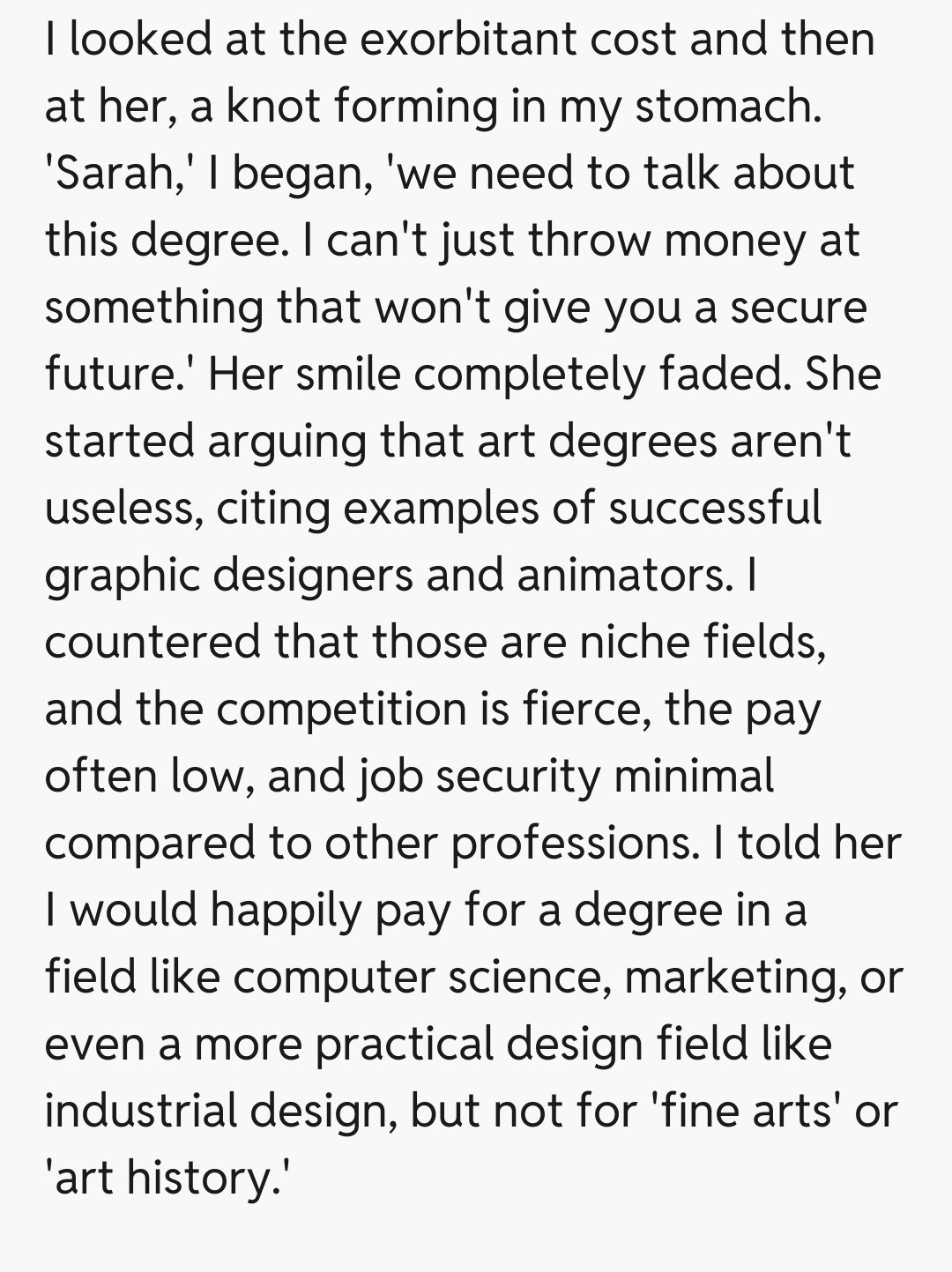952x1272 pixels.
Task: Click the word 'stomach'
Action: point(726,106)
